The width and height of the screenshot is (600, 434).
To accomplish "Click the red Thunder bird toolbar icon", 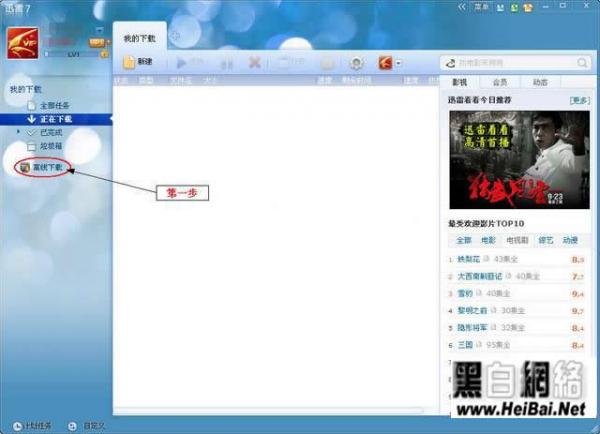I will pyautogui.click(x=385, y=62).
